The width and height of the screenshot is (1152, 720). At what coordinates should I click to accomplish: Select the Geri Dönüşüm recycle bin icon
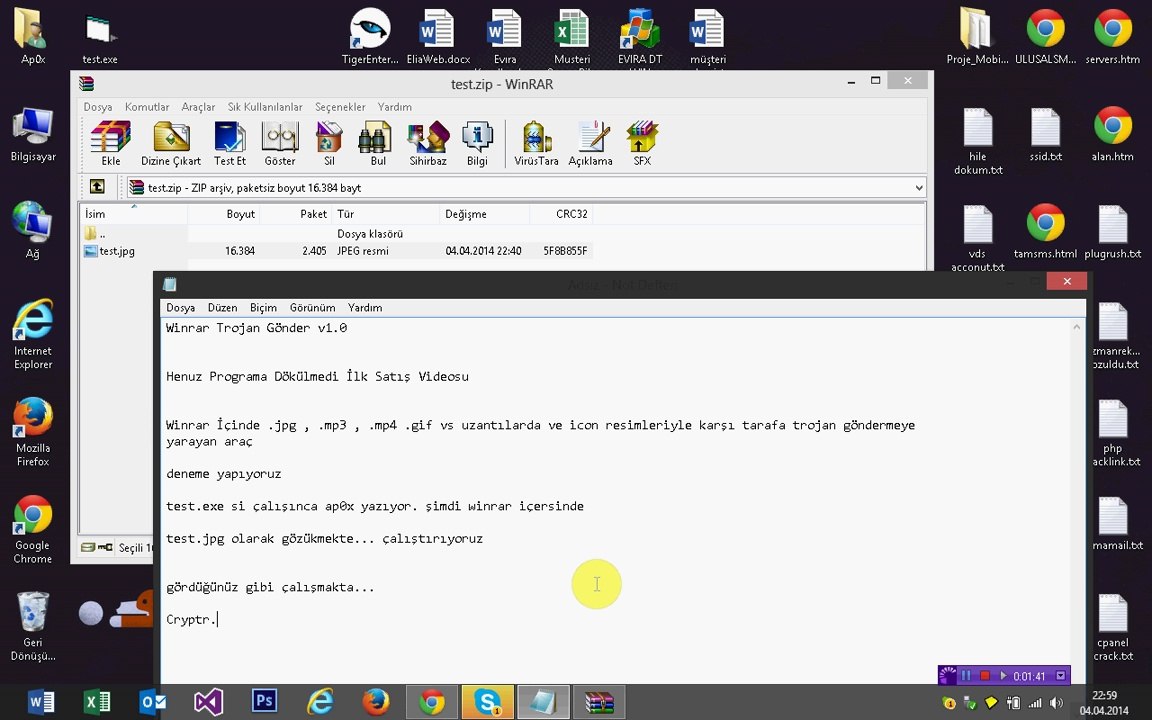(x=32, y=627)
